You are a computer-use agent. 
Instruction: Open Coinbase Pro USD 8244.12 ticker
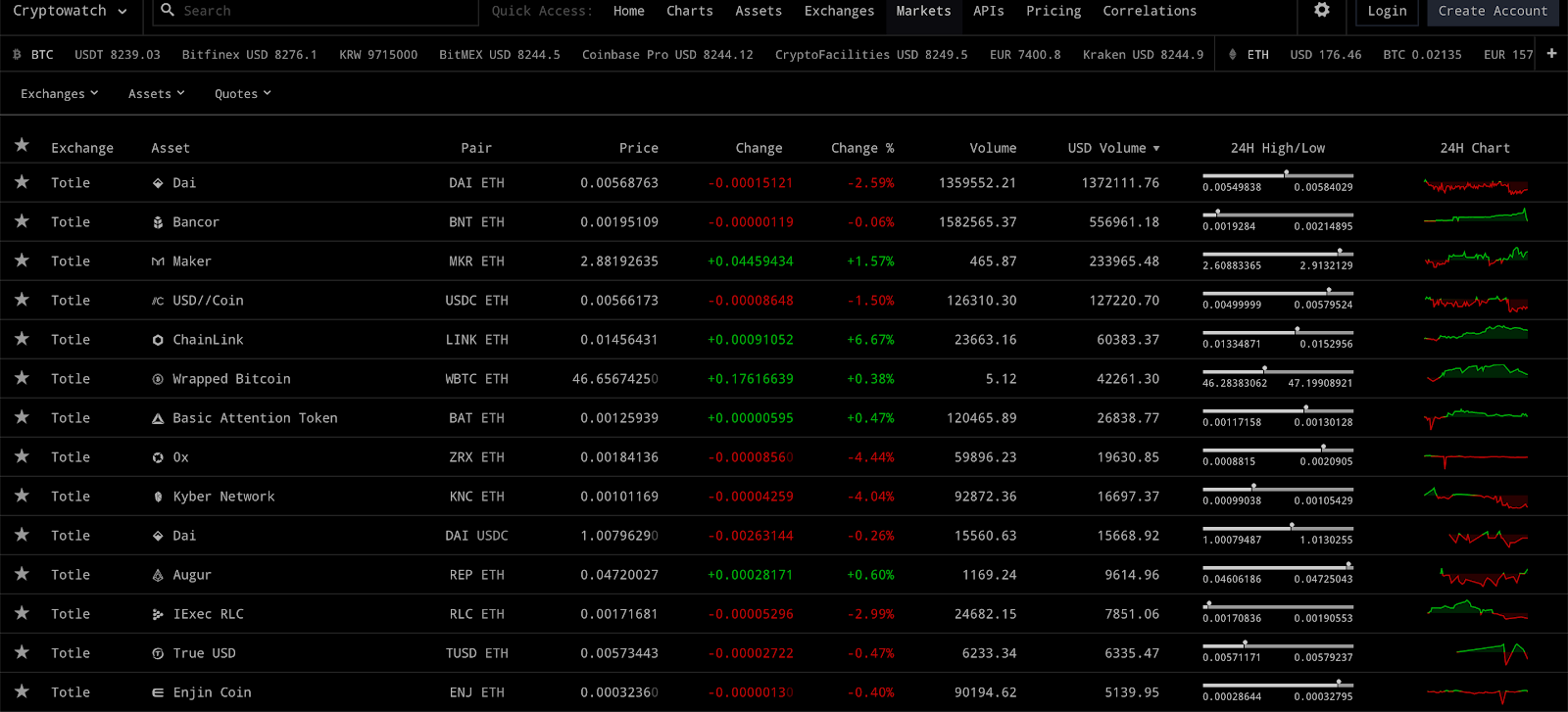667,55
